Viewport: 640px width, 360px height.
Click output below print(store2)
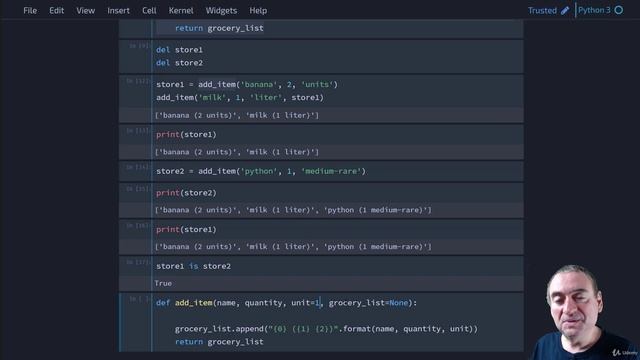293,210
